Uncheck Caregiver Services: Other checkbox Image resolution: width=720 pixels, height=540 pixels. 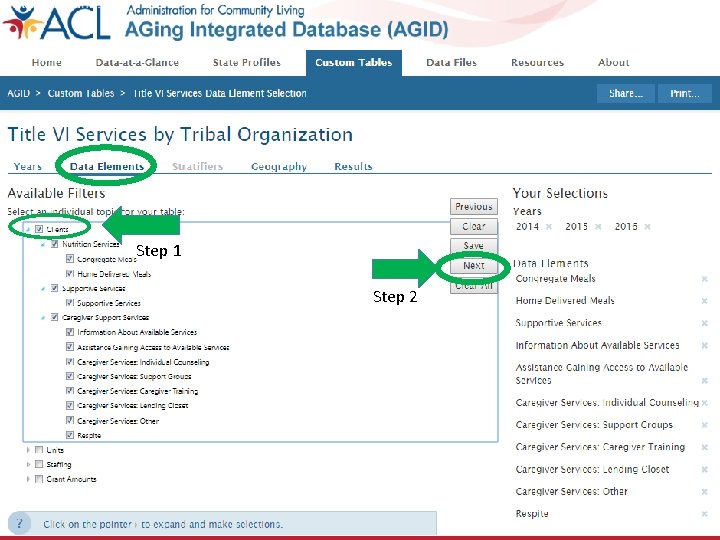70,420
